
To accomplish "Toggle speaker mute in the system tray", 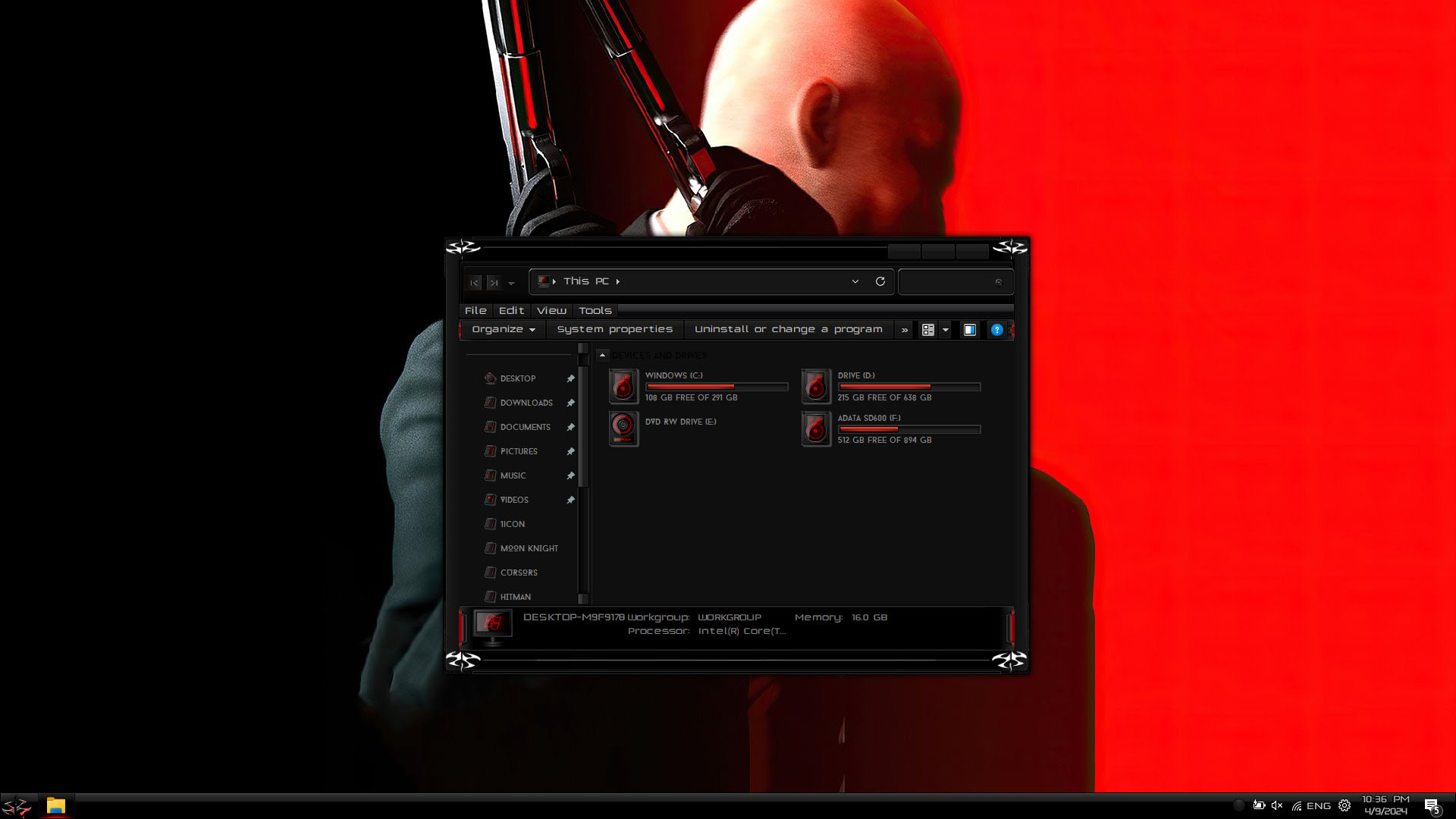I will [1277, 806].
